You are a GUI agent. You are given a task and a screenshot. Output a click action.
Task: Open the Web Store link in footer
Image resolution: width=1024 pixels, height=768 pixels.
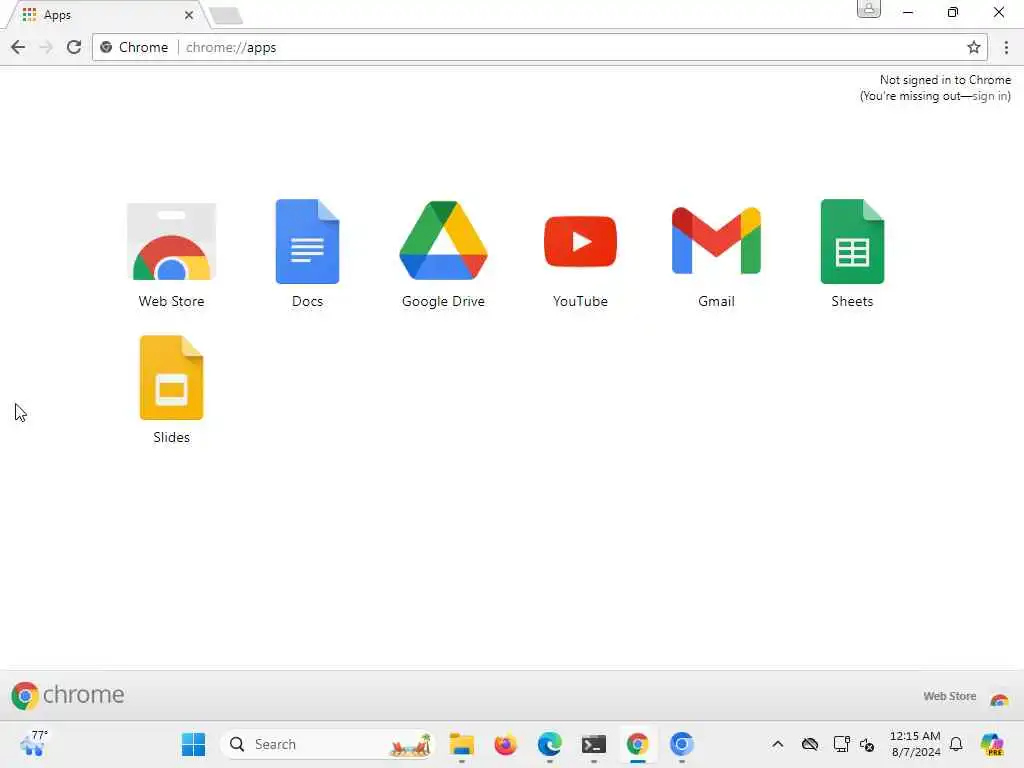(x=966, y=696)
